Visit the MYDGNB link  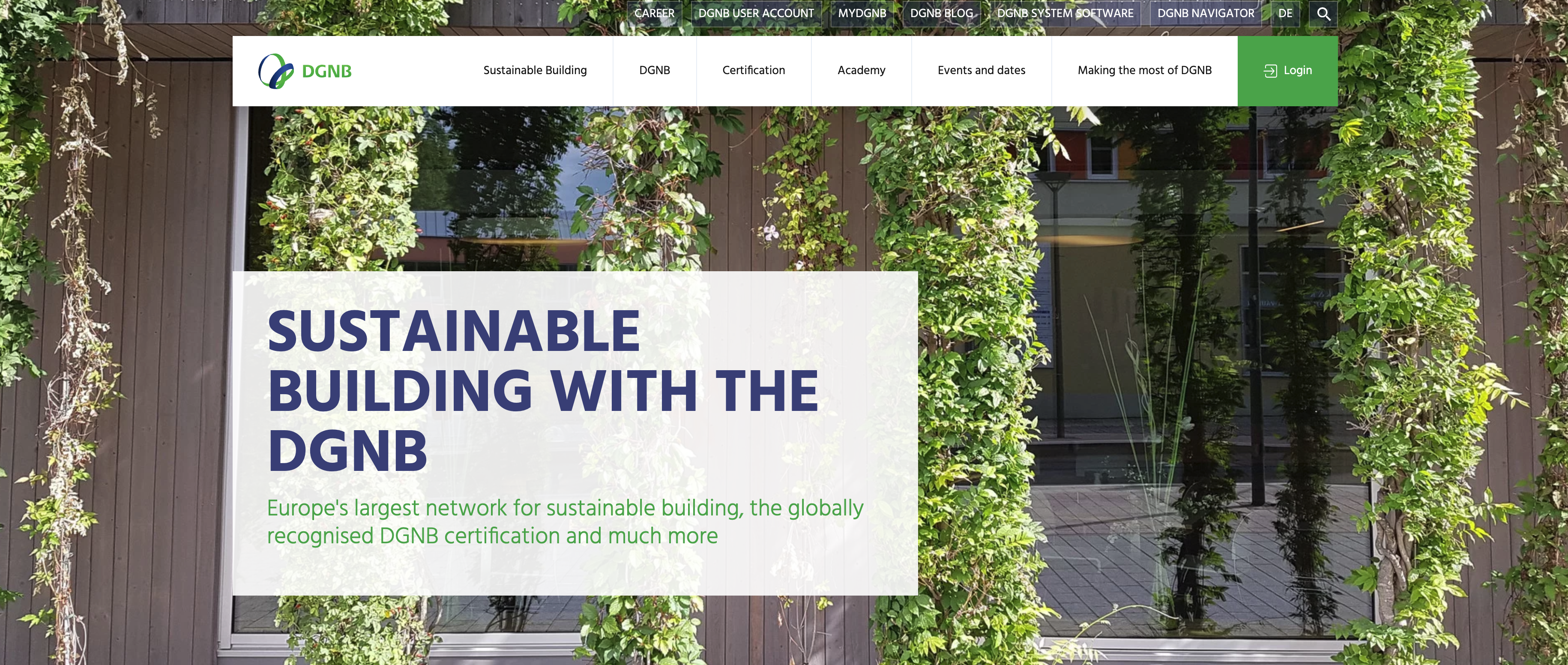coord(862,13)
